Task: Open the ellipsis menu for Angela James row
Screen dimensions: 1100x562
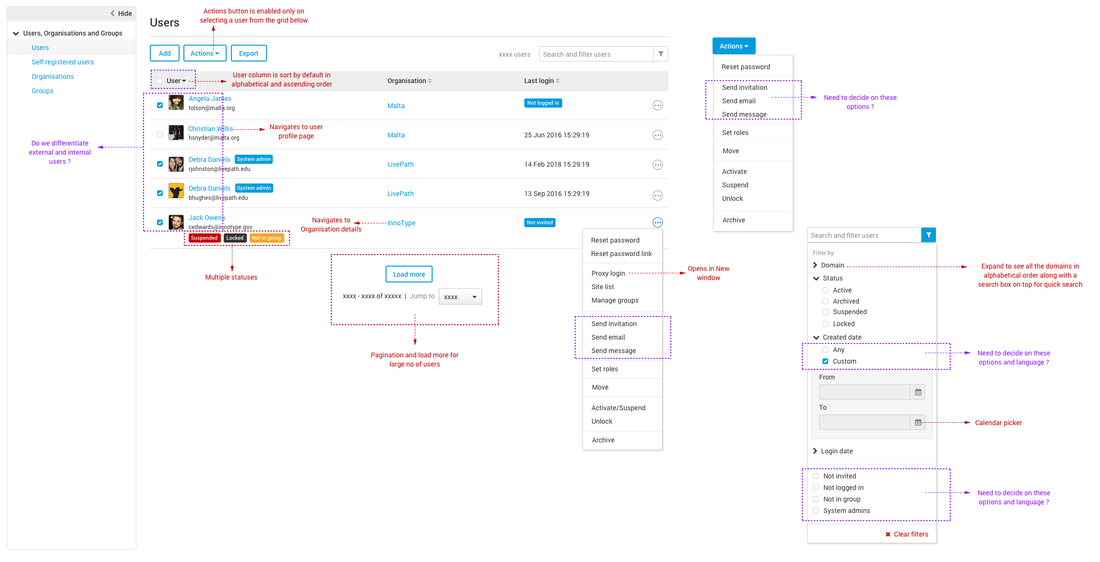Action: click(x=657, y=105)
